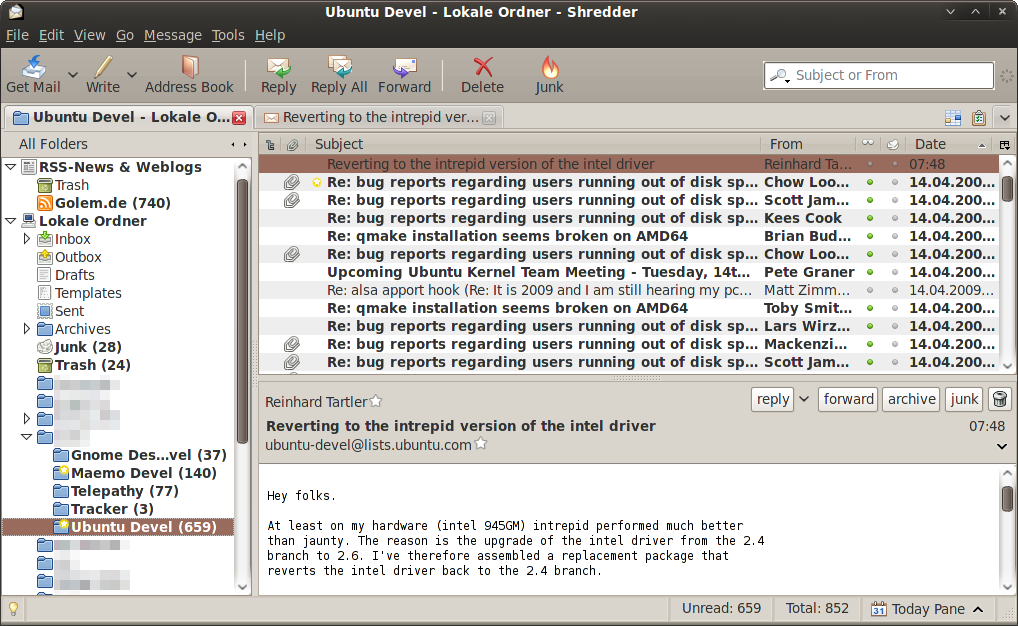Select the Outbox folder
Viewport: 1018px width, 626px height.
point(69,257)
